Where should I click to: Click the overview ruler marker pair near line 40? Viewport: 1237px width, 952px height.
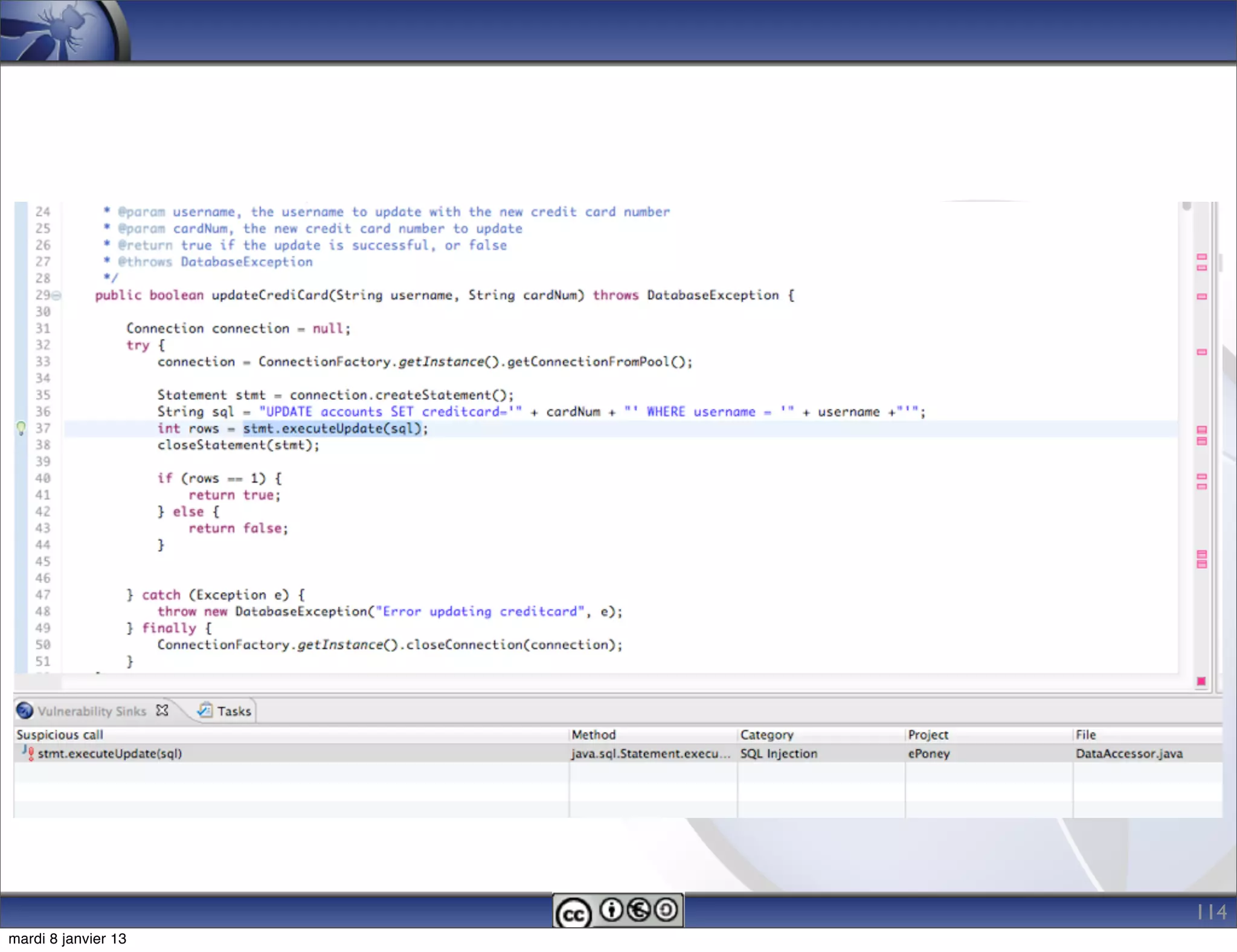[x=1202, y=481]
